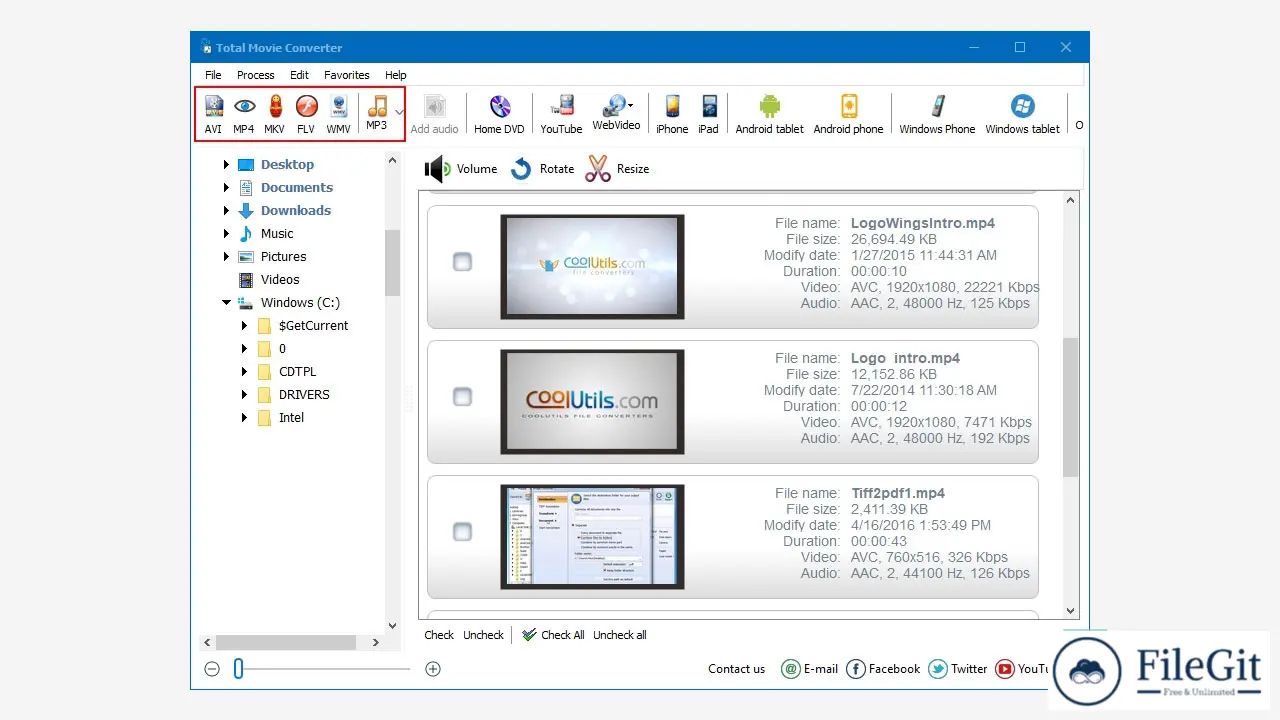Tick the Tiff2pdf1.mp4 checkbox

tap(462, 532)
